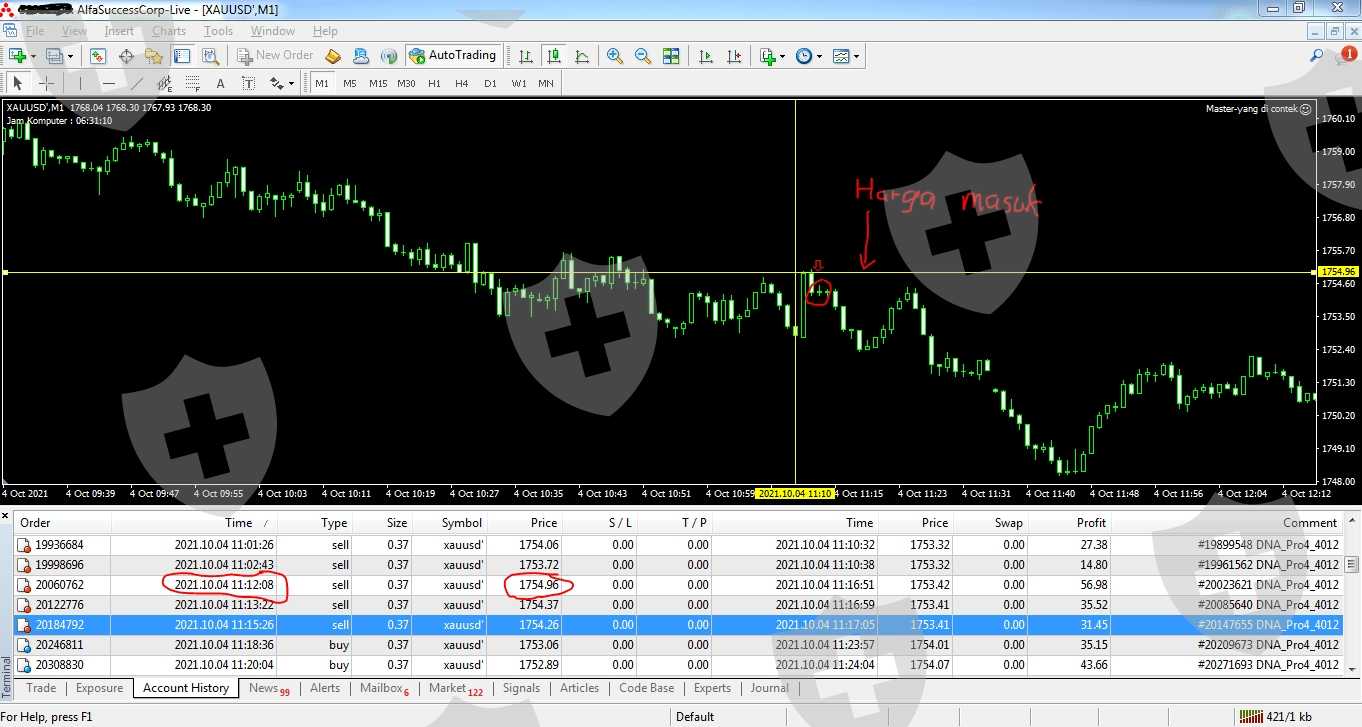Switch chart to candlesticks mode
Viewport: 1362px width, 727px height.
click(x=553, y=56)
